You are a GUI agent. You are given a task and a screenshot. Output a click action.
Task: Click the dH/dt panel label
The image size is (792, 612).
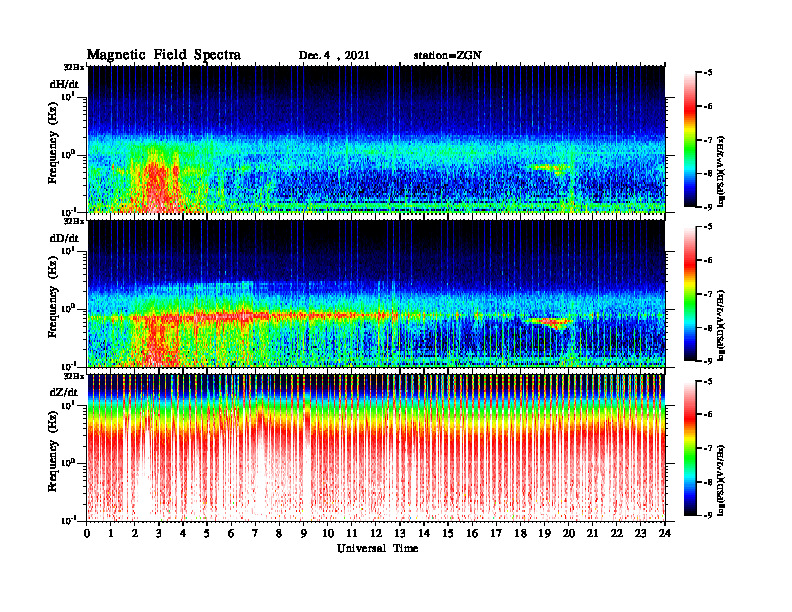(x=64, y=84)
